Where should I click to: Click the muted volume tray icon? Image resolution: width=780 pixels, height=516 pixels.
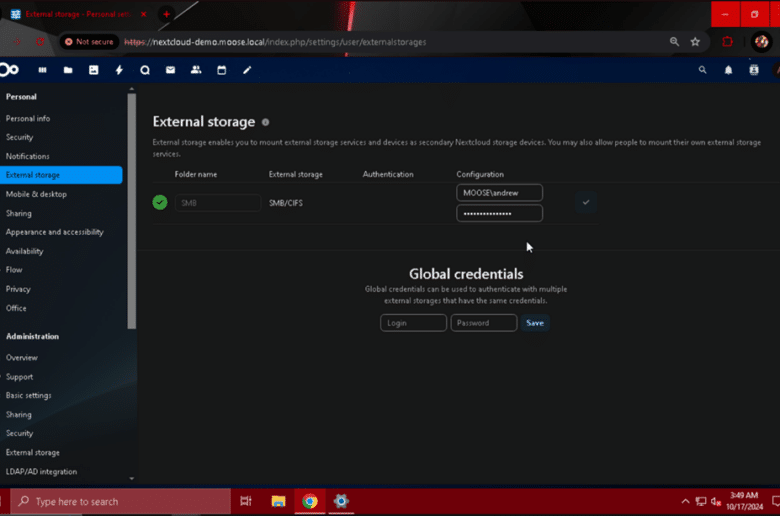[x=716, y=501]
